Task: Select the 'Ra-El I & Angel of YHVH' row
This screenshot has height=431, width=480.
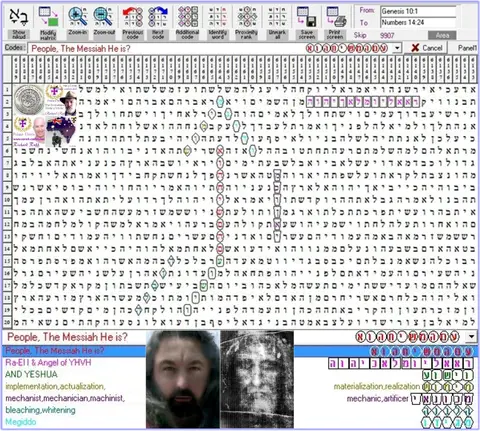Action: (x=48, y=363)
